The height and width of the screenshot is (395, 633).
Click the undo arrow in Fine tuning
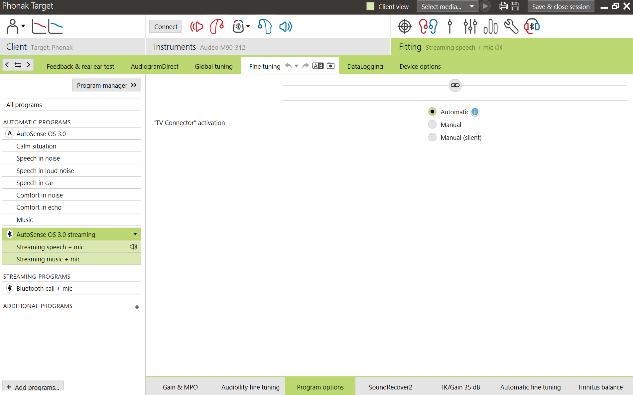(x=288, y=66)
